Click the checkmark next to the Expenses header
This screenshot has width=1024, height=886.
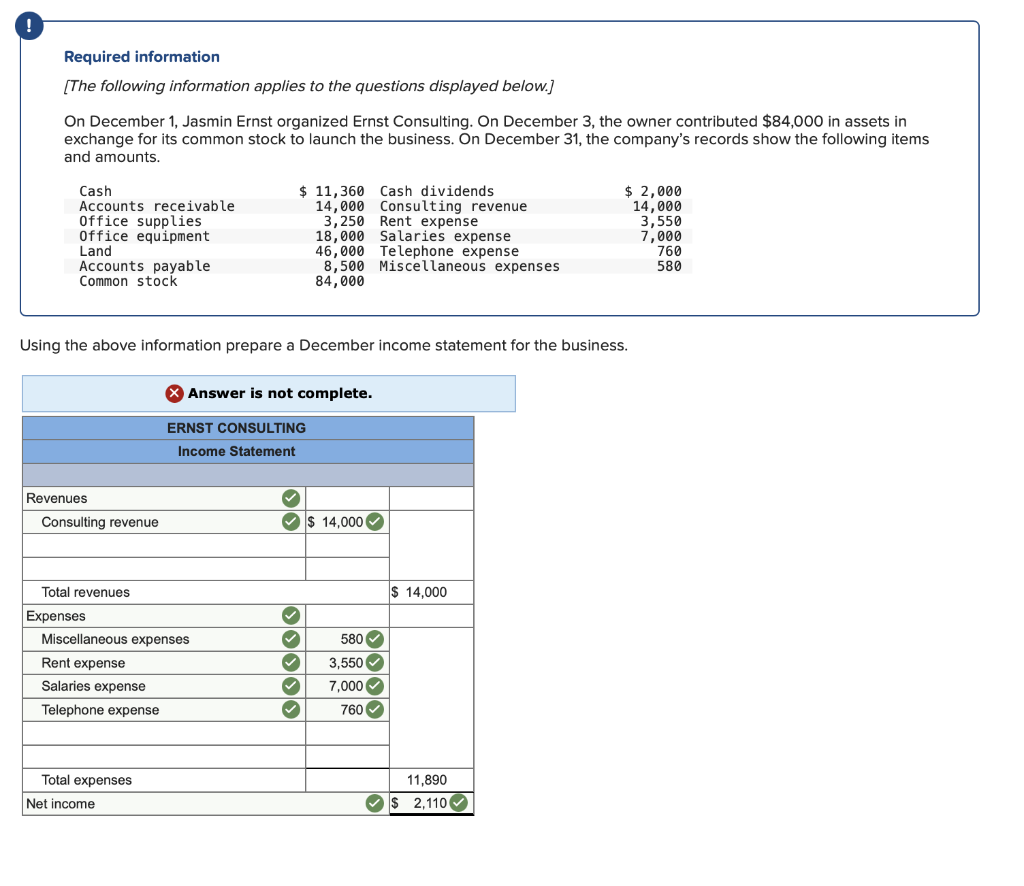pyautogui.click(x=289, y=615)
